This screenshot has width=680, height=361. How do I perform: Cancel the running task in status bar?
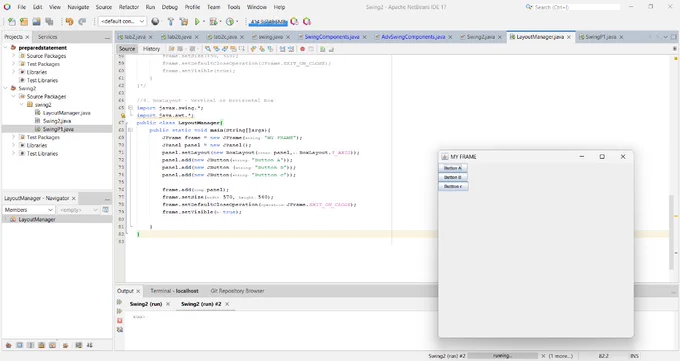click(x=543, y=356)
